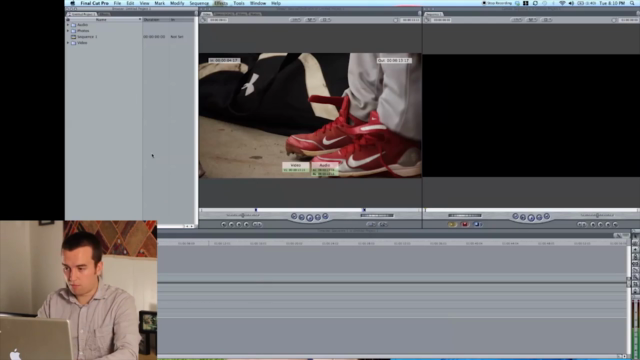Screen dimensions: 640x360
Task: Click the Viewer Add Motion Keyframe button
Action: pos(239,224)
